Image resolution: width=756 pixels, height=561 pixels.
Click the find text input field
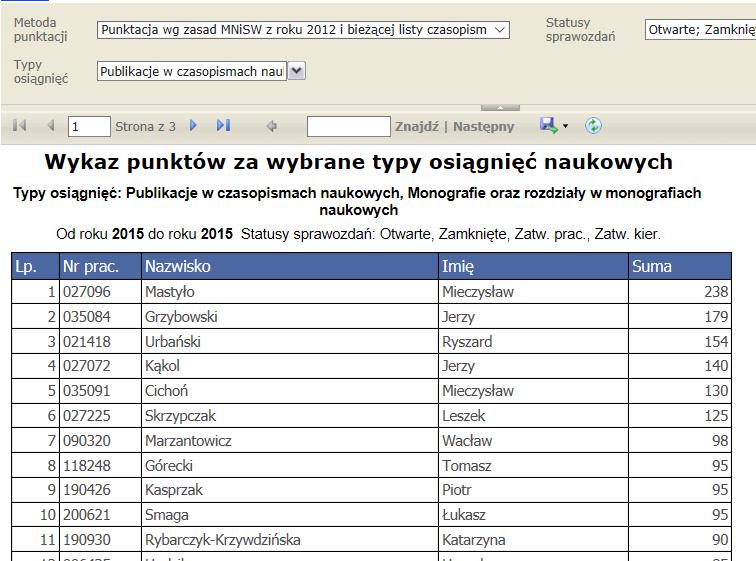tap(349, 126)
